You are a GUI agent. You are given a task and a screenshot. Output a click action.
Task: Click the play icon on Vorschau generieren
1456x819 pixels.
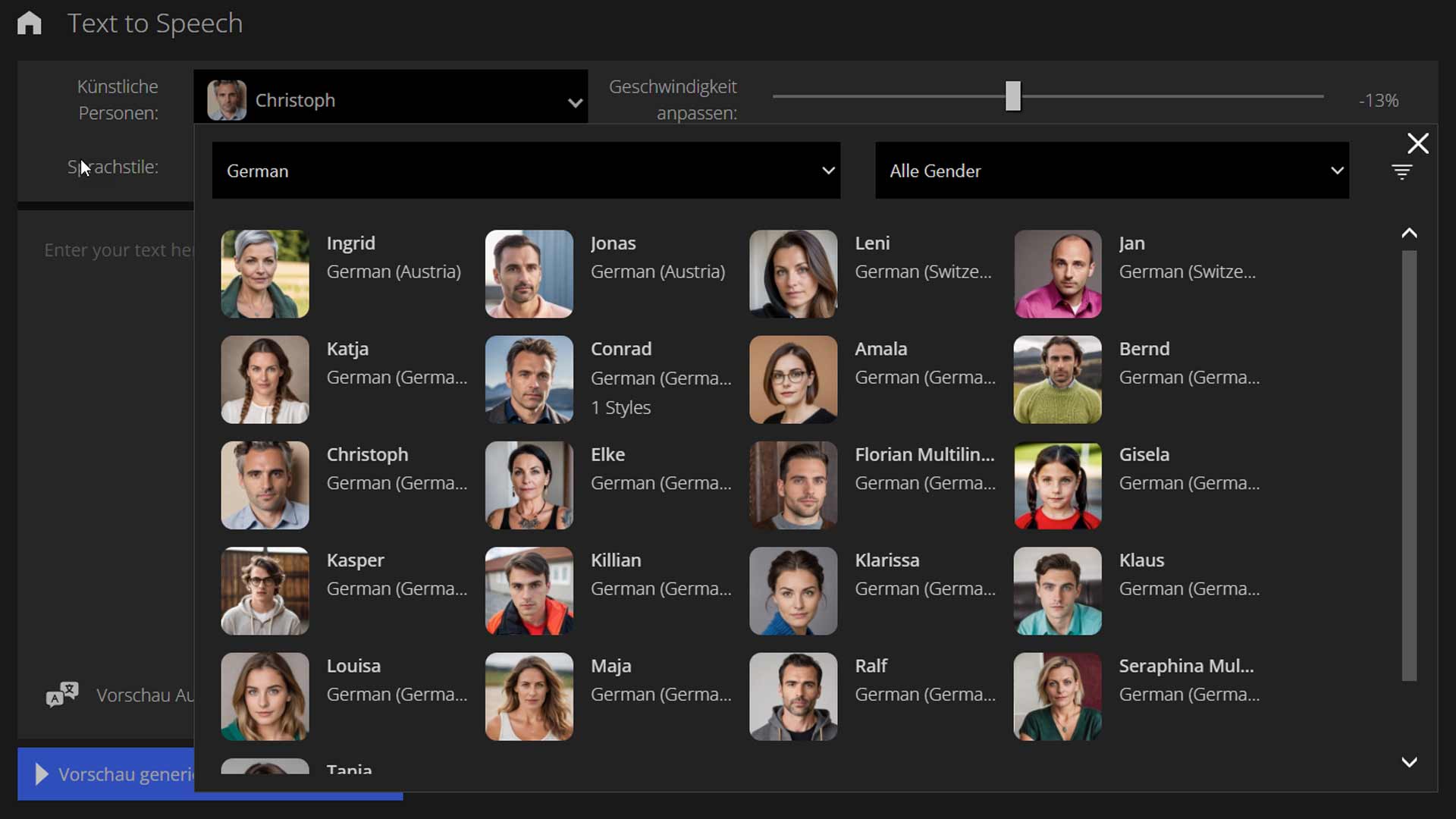[x=42, y=774]
